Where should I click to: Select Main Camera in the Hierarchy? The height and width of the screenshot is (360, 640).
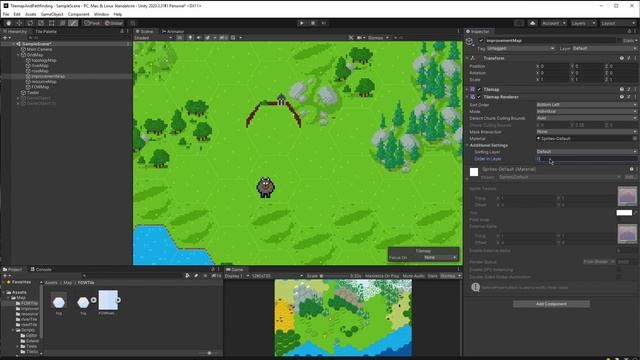pyautogui.click(x=39, y=49)
